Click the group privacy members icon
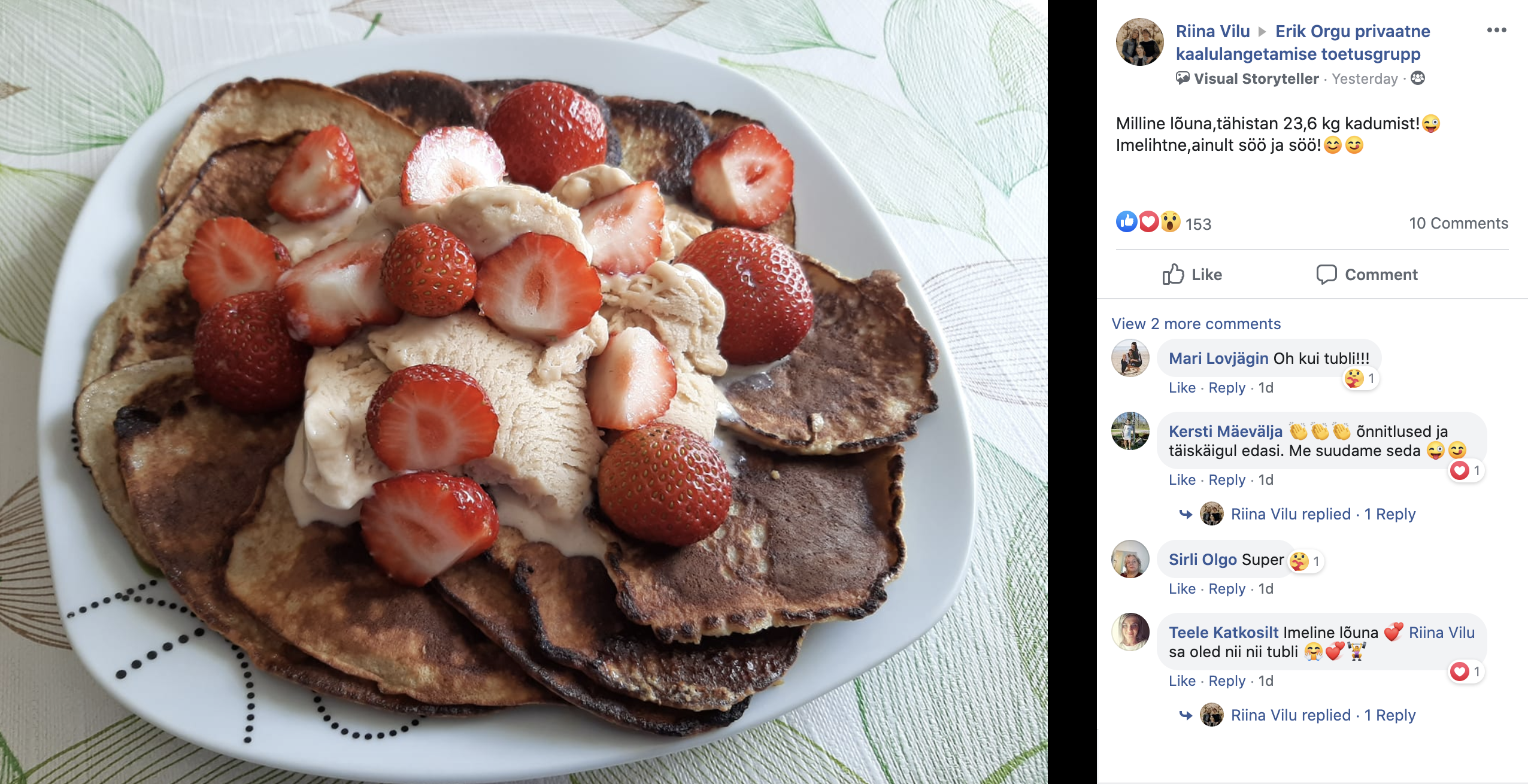 coord(1418,78)
